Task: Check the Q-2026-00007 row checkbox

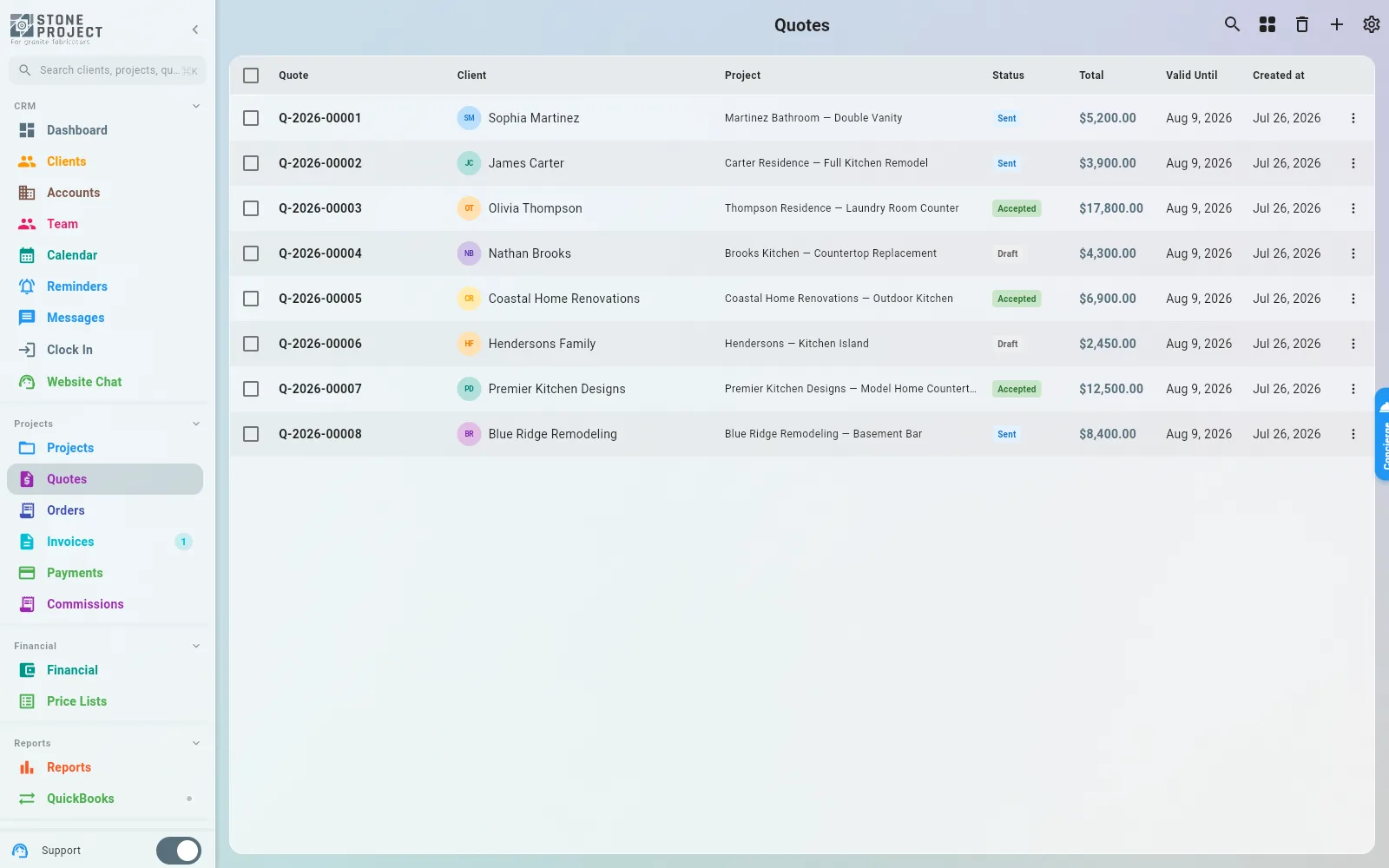Action: tap(251, 389)
